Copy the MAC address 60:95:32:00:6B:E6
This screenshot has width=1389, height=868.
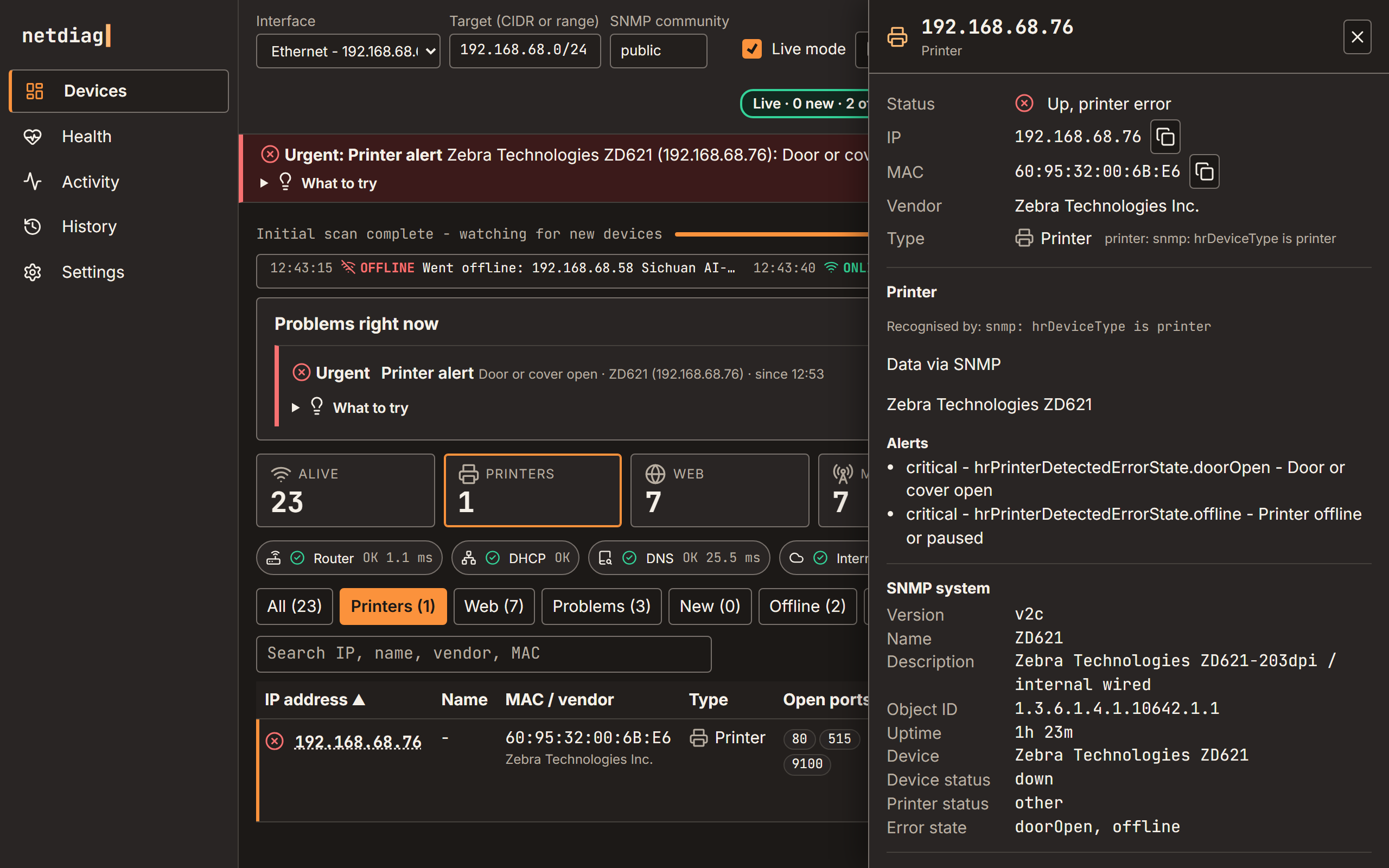point(1204,171)
